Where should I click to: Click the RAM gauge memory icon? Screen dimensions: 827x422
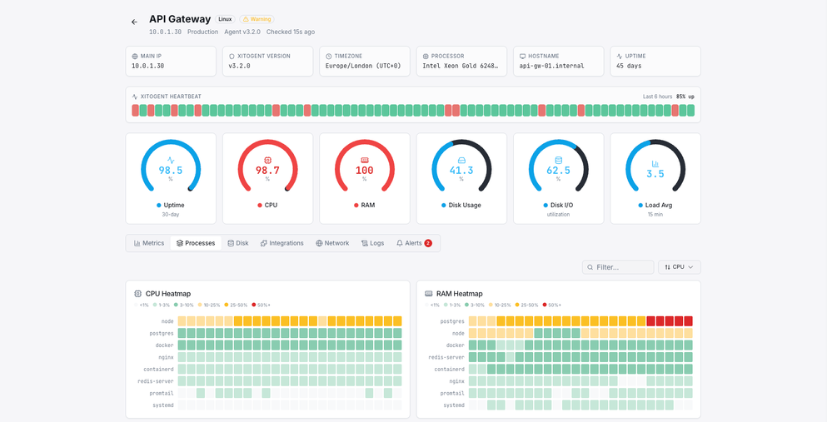click(364, 160)
